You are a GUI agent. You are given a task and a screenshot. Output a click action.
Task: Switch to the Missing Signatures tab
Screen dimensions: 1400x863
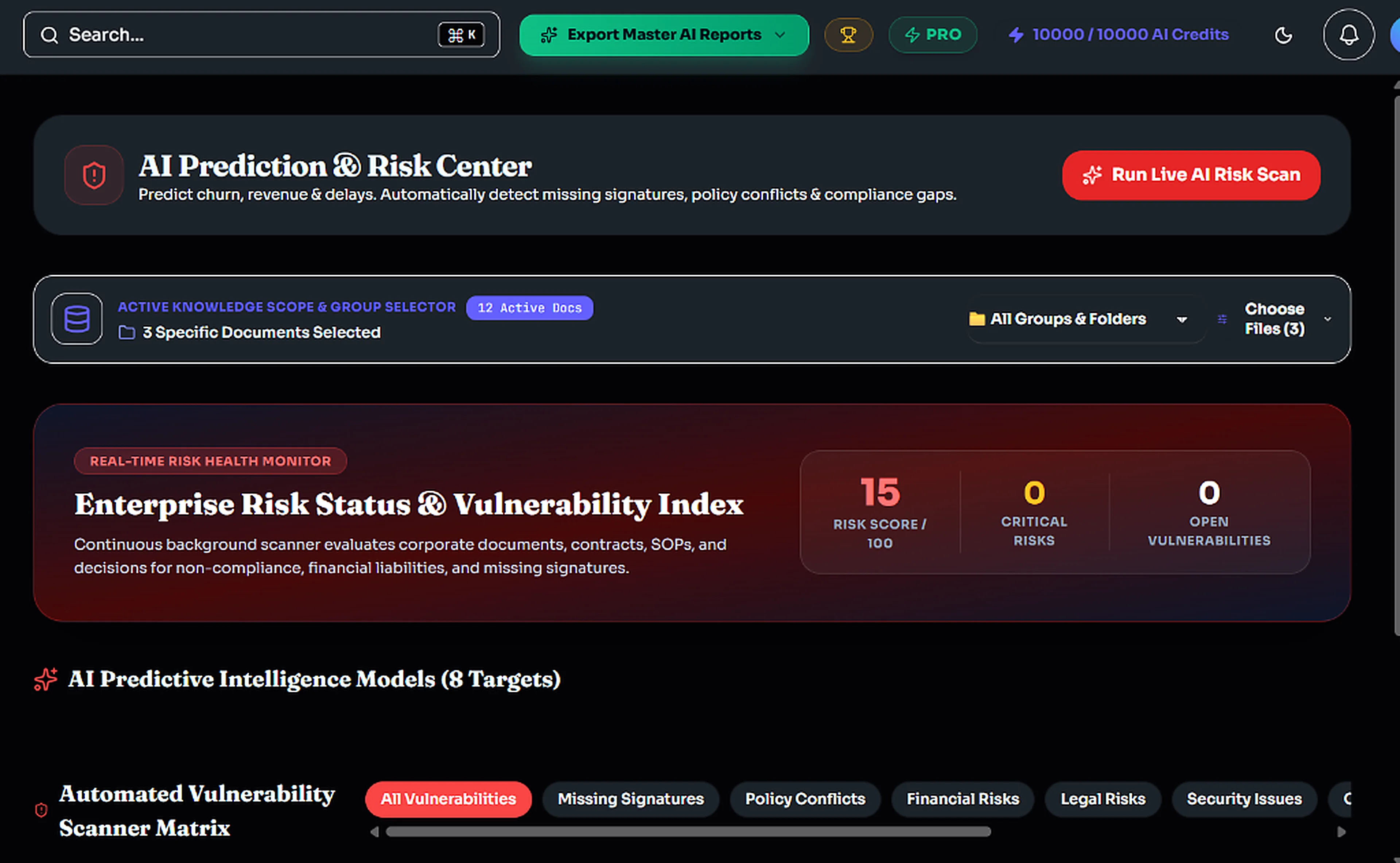(x=631, y=799)
